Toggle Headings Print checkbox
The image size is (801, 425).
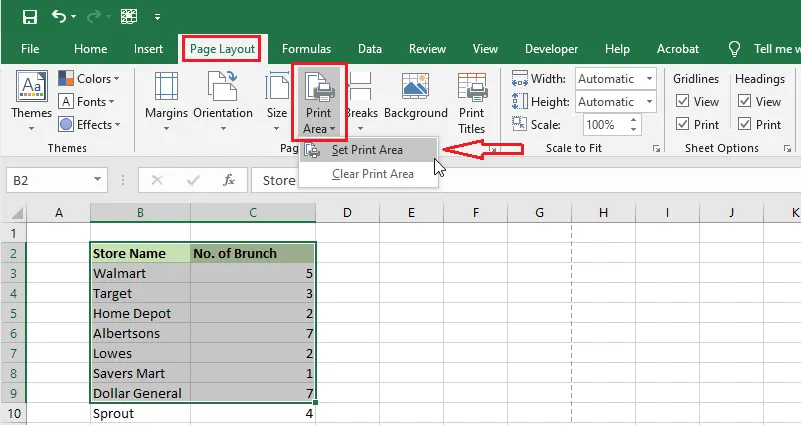pyautogui.click(x=744, y=124)
